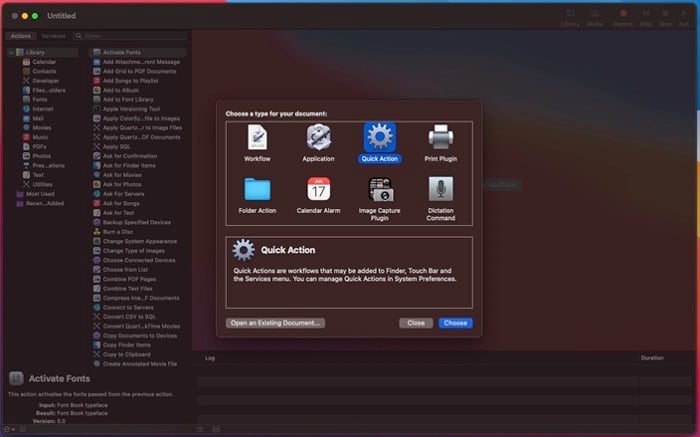This screenshot has width=700, height=437.
Task: Switch to the Variables tab
Action: coord(53,36)
